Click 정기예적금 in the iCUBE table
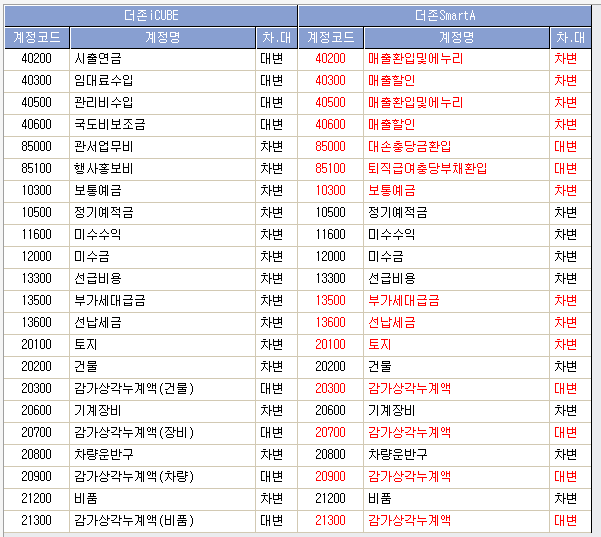This screenshot has height=537, width=601. pyautogui.click(x=163, y=213)
